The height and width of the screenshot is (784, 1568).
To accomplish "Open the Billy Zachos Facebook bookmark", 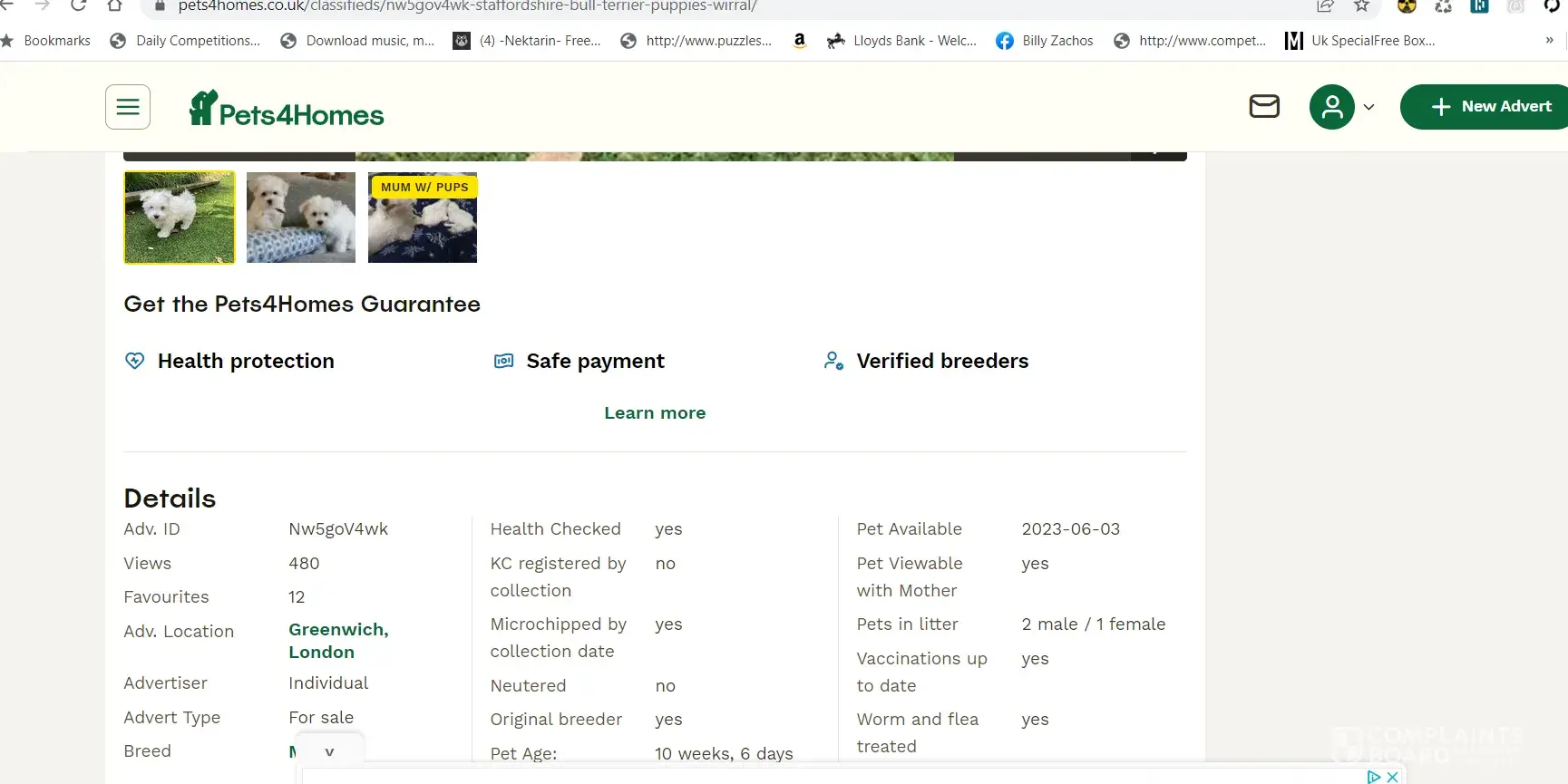I will (x=1045, y=41).
